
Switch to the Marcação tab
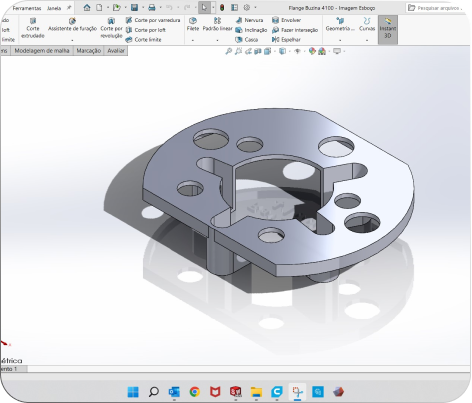(89, 51)
